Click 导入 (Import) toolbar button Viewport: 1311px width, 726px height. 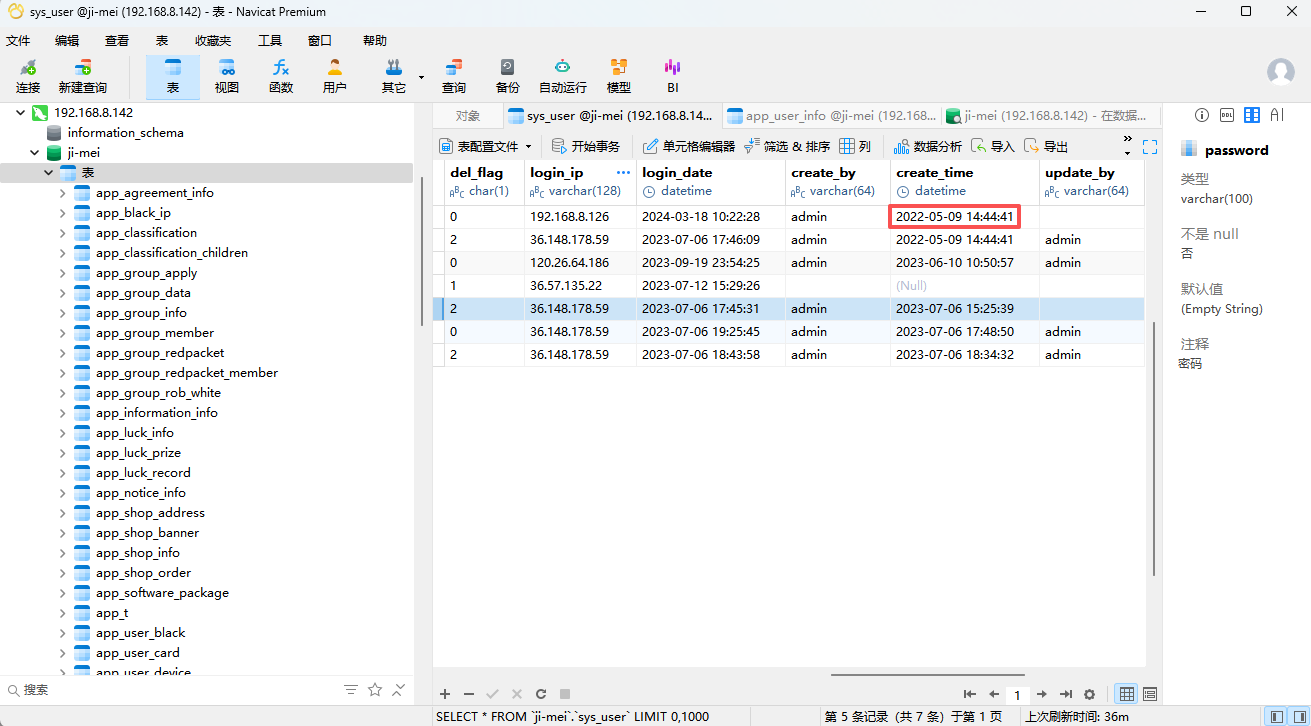tap(993, 146)
